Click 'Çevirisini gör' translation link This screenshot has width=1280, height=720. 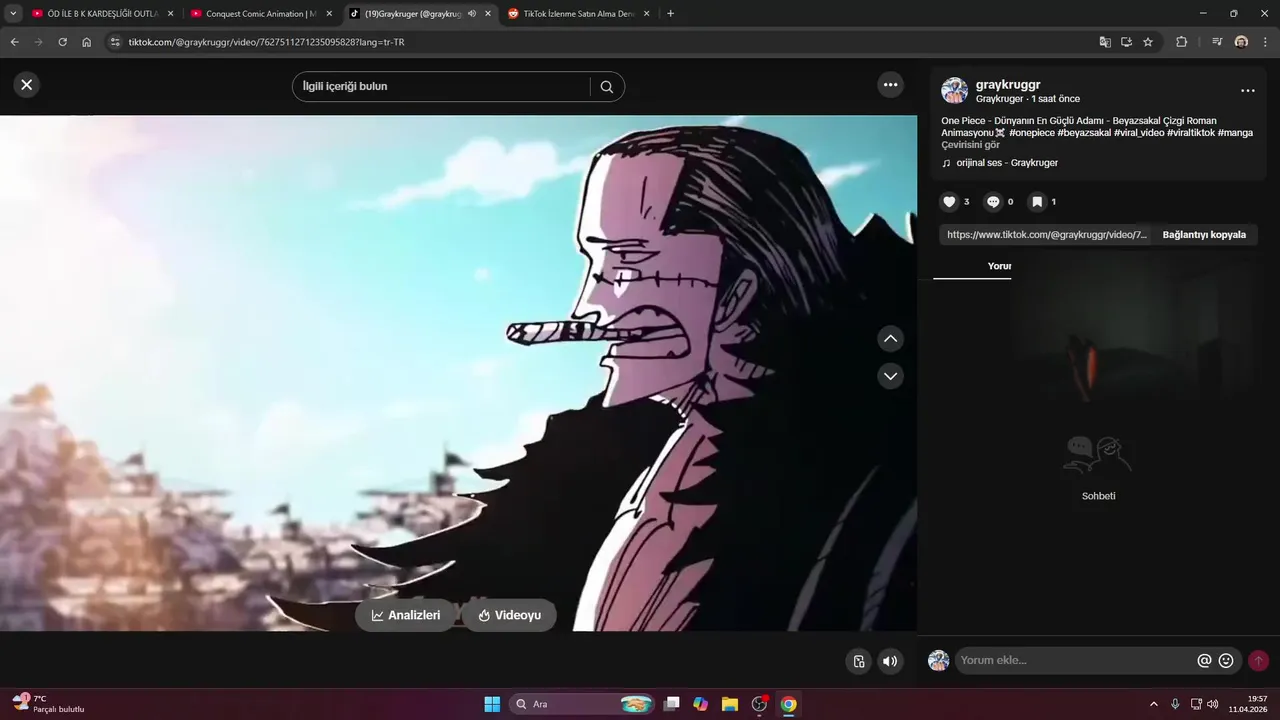click(x=970, y=145)
